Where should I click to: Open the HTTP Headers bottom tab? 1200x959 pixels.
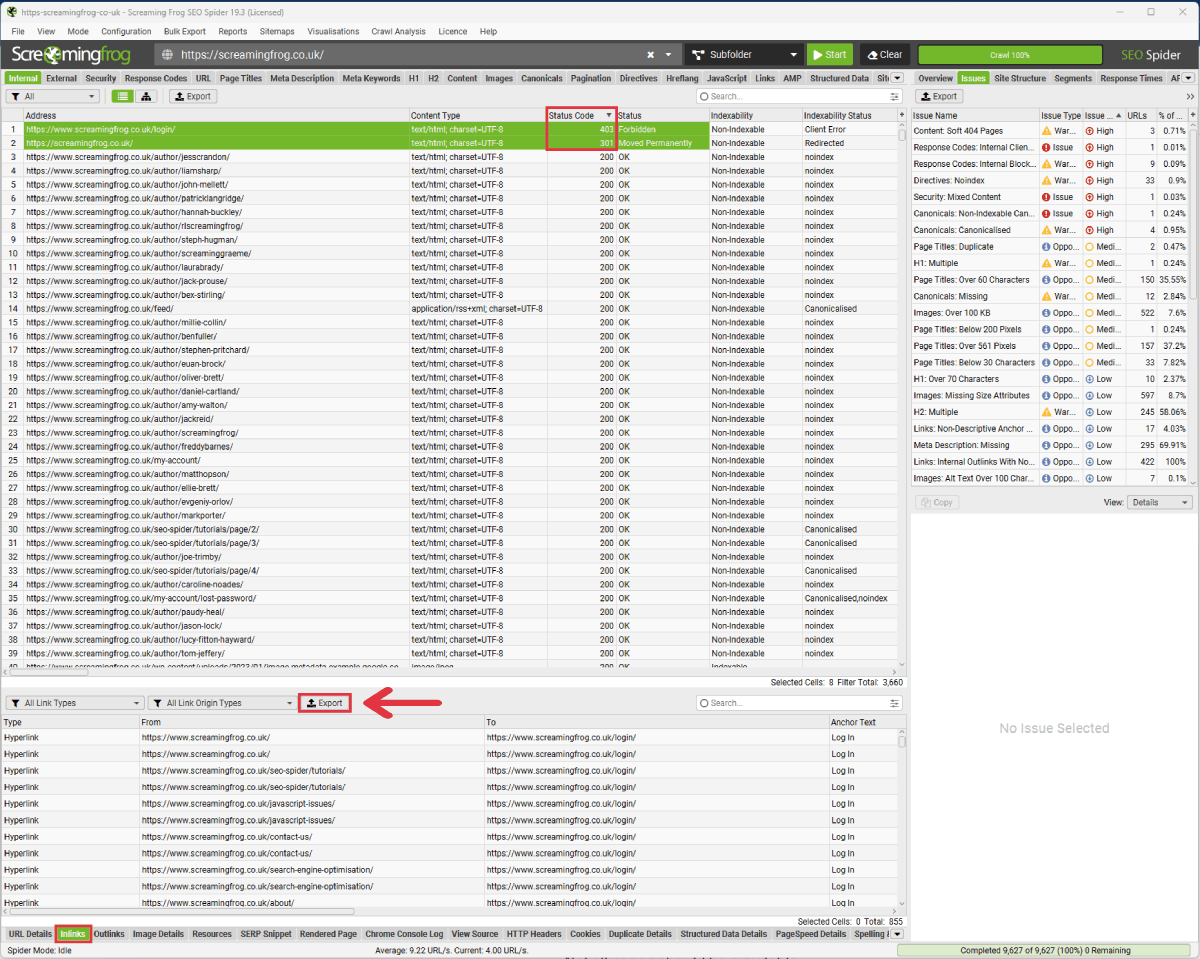(534, 934)
